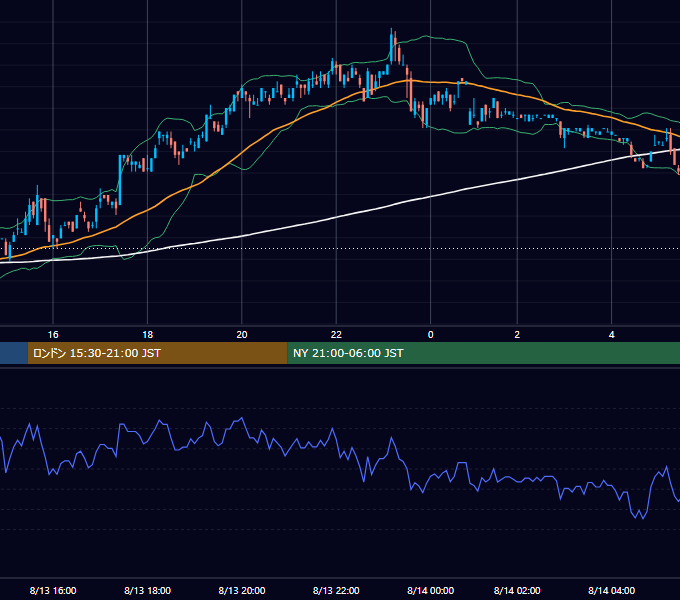
Task: Click the upper axis hour label 18
Action: (x=147, y=335)
